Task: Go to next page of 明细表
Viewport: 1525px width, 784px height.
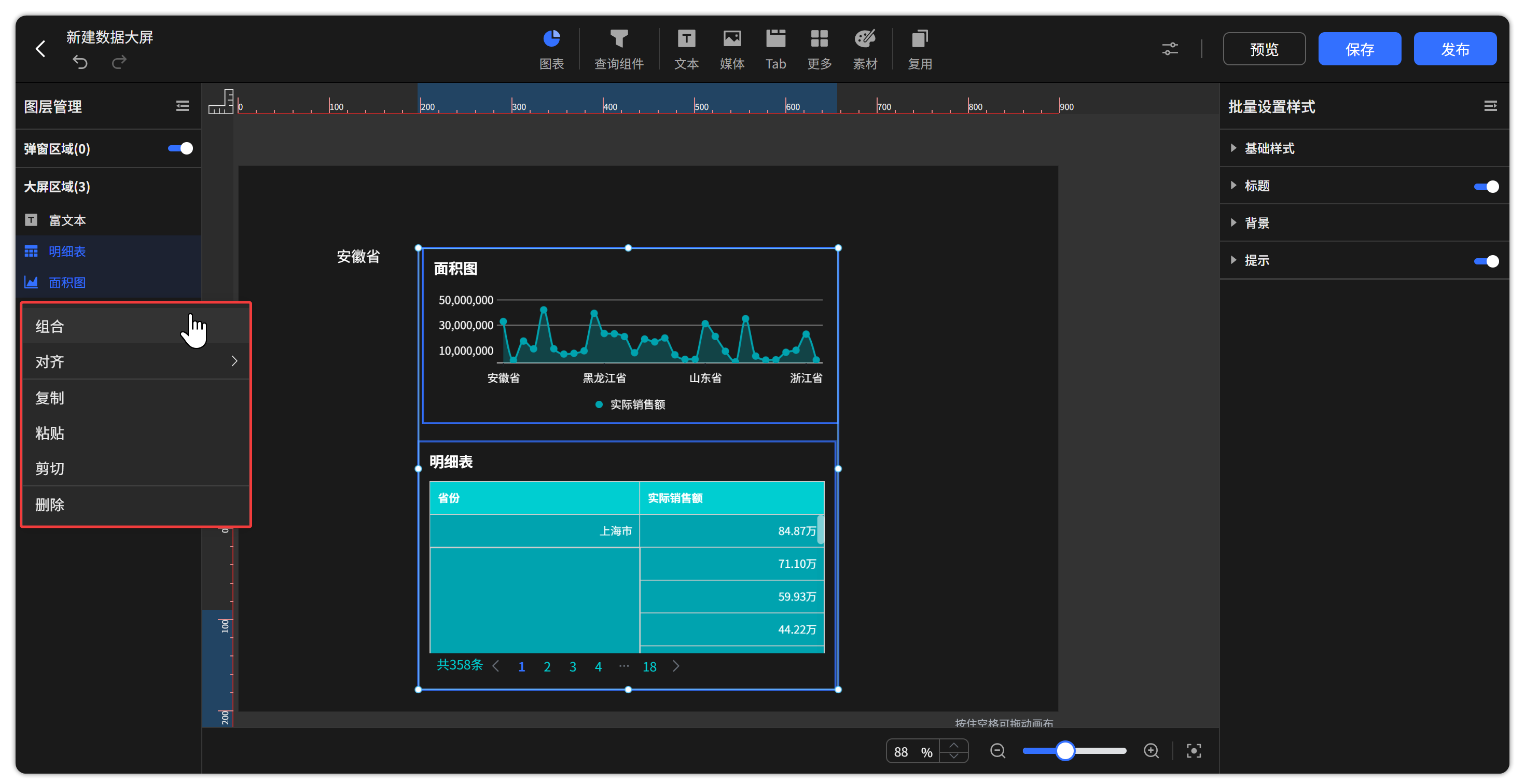Action: point(676,666)
